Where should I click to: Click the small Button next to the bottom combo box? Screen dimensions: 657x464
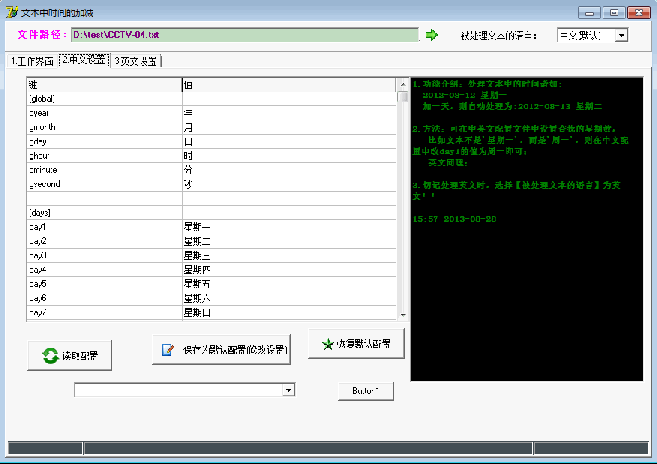(x=366, y=391)
